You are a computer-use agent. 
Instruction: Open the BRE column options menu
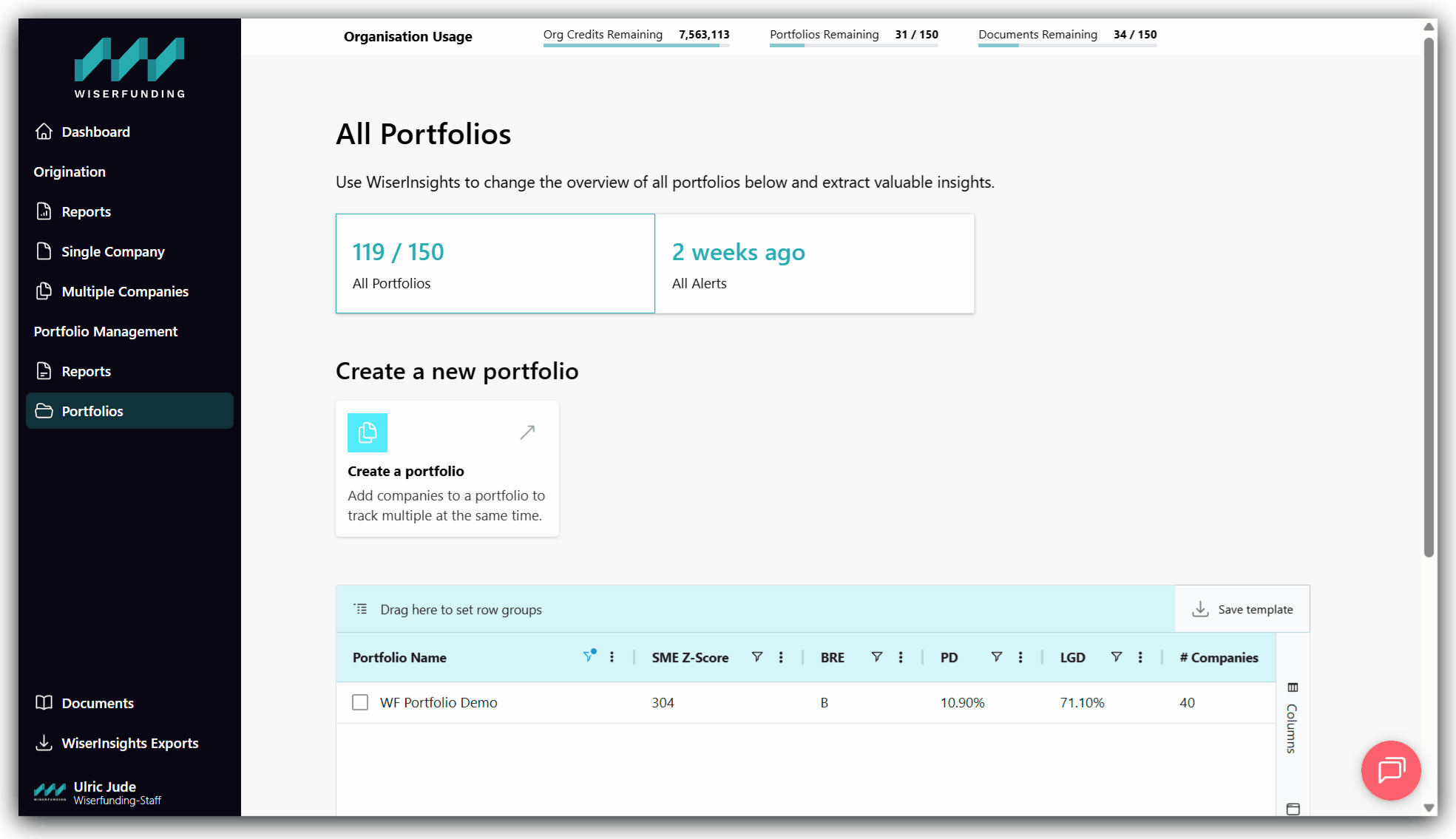tap(901, 656)
